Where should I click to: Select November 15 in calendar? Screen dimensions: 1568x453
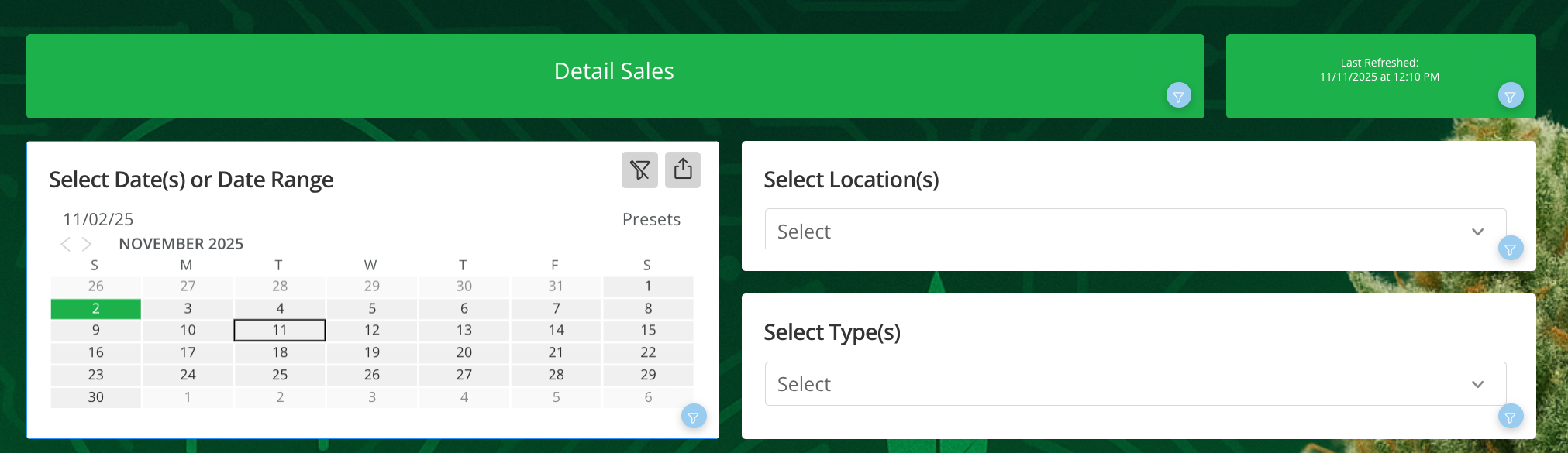(x=648, y=330)
